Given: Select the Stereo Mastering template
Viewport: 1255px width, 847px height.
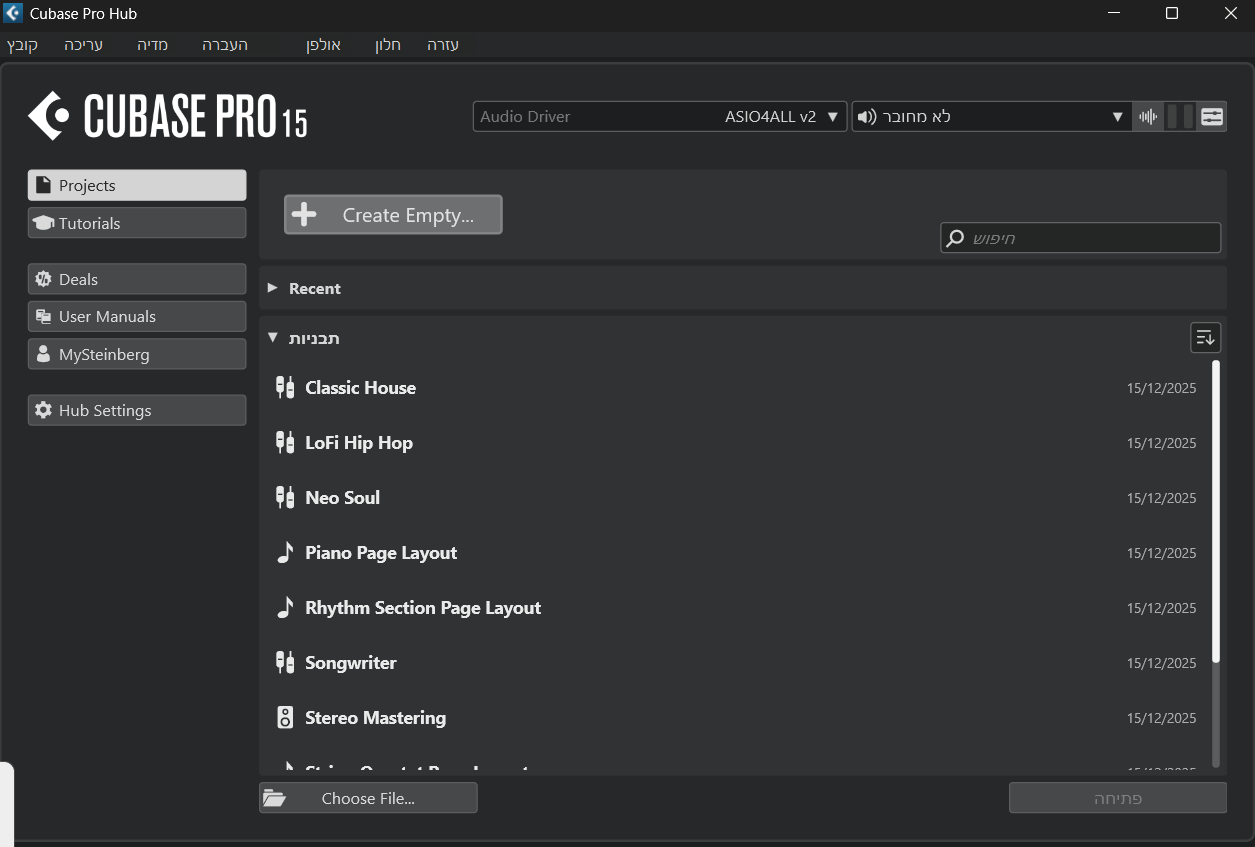Looking at the screenshot, I should [x=735, y=718].
